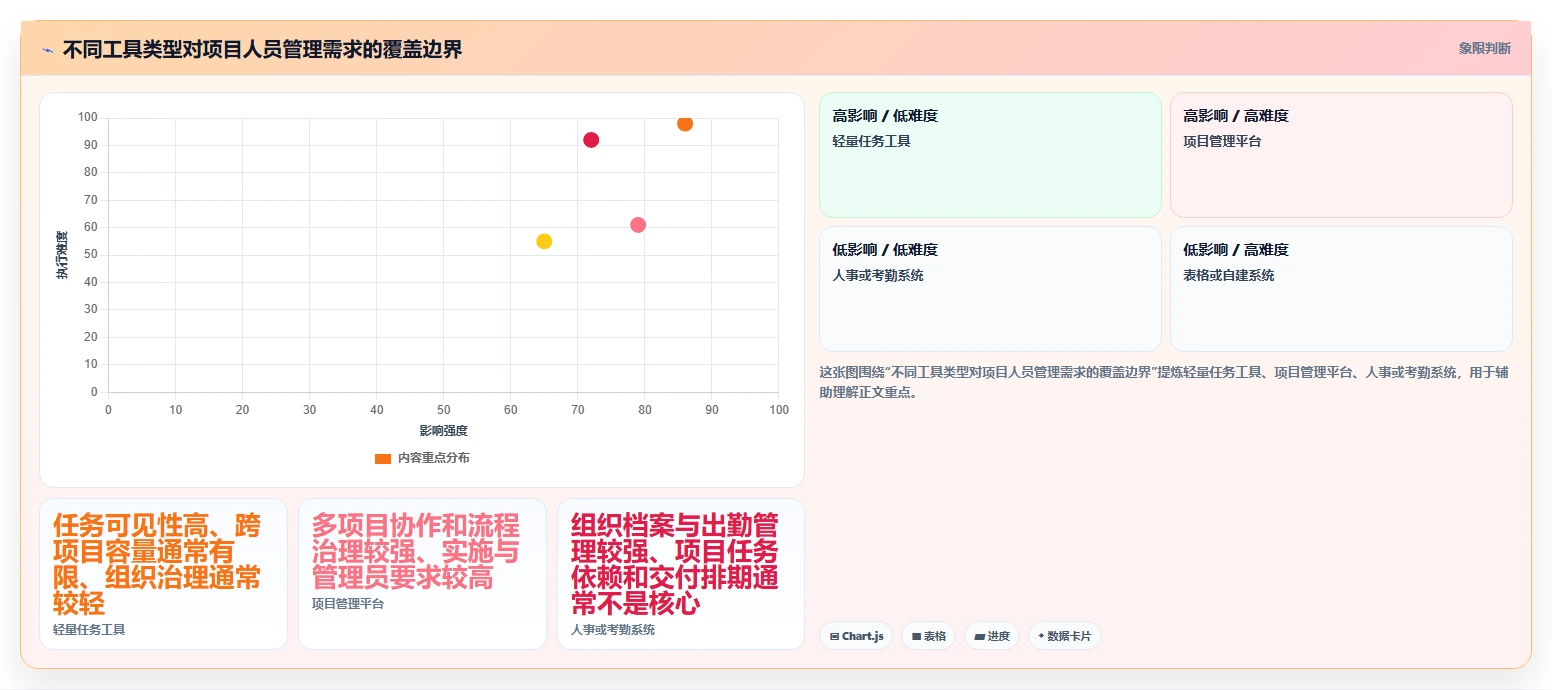1552x690 pixels.
Task: Click 人事或考勤系统 caption under crimson card
Action: [613, 630]
